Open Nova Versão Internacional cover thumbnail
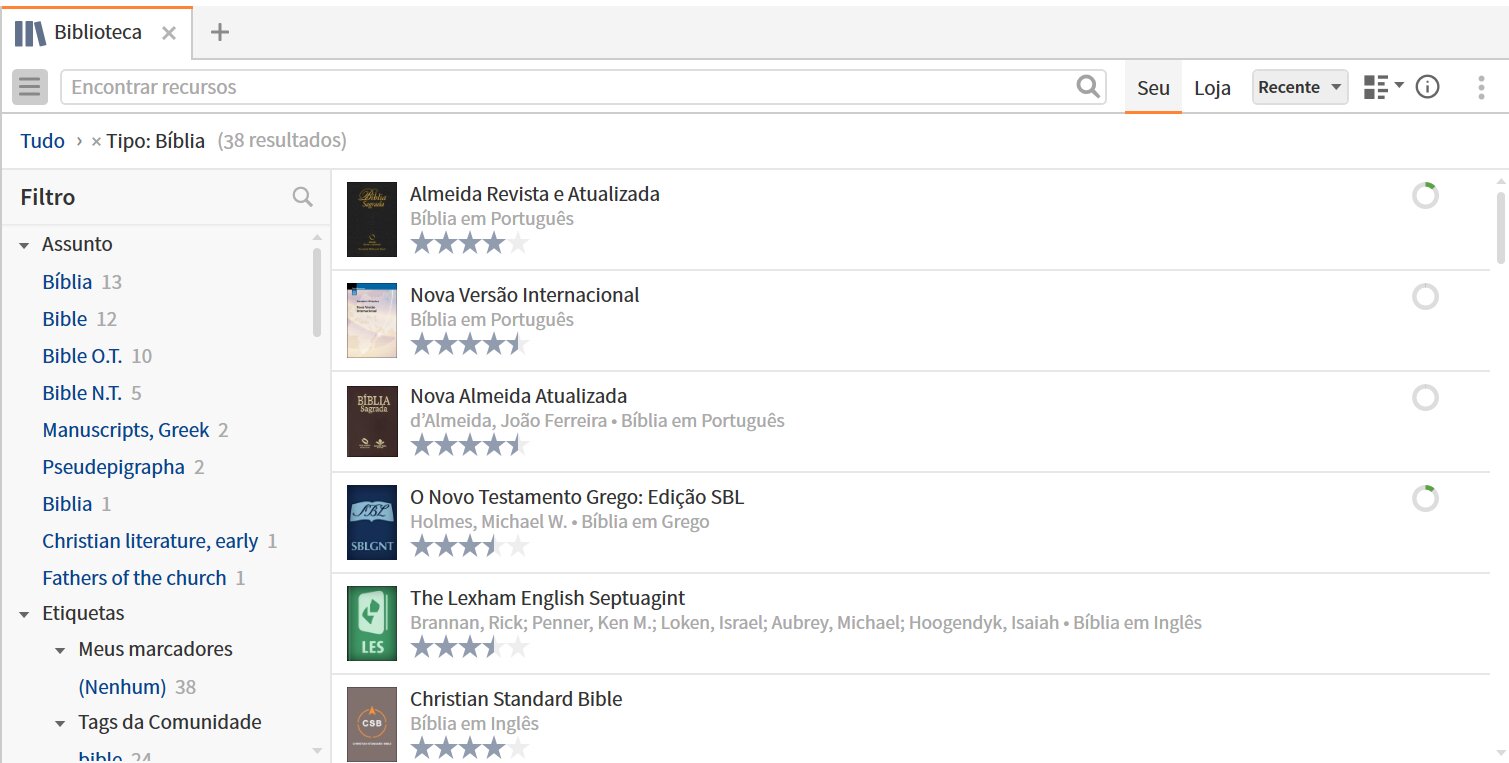This screenshot has width=1509, height=763. pyautogui.click(x=372, y=320)
